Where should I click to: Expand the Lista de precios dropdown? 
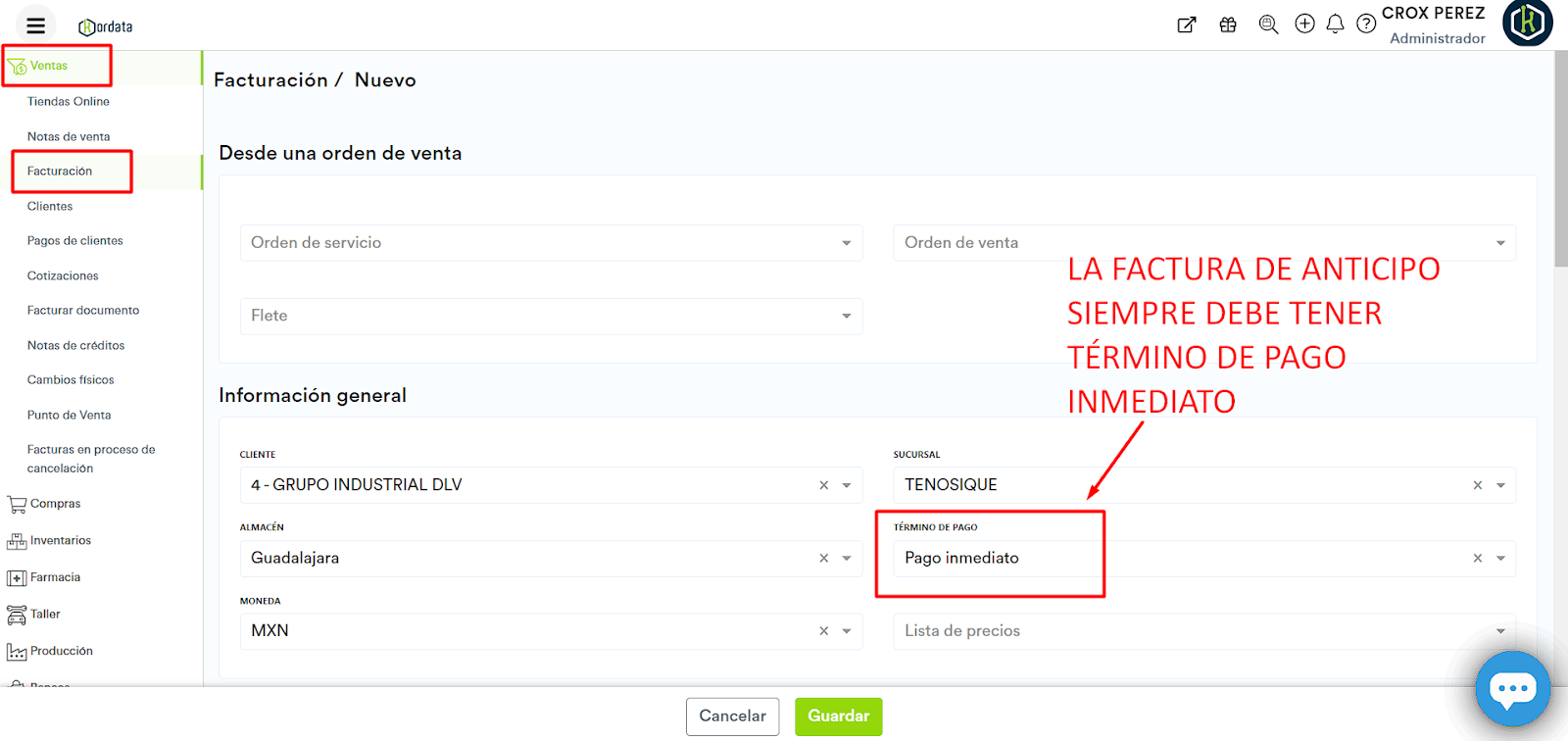1499,631
